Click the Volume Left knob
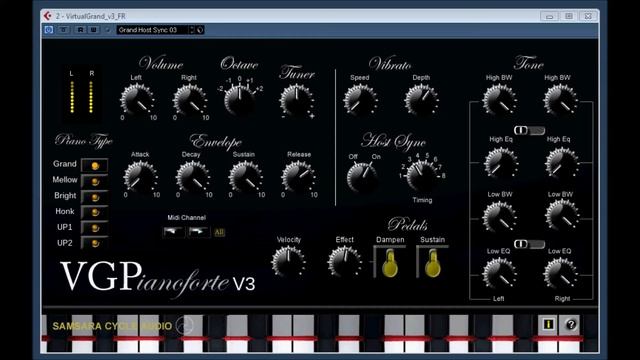 click(138, 100)
